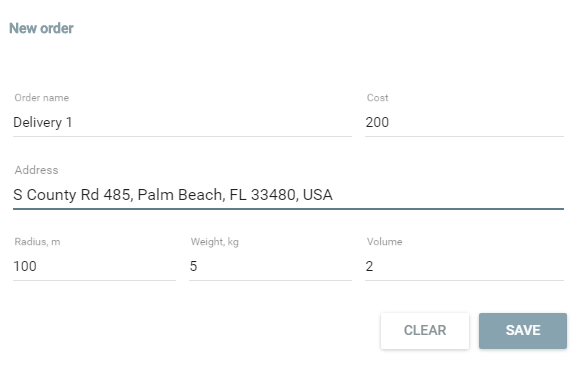Viewport: 577px width, 367px height.
Task: Click the 'Address' field label
Action: [36, 170]
